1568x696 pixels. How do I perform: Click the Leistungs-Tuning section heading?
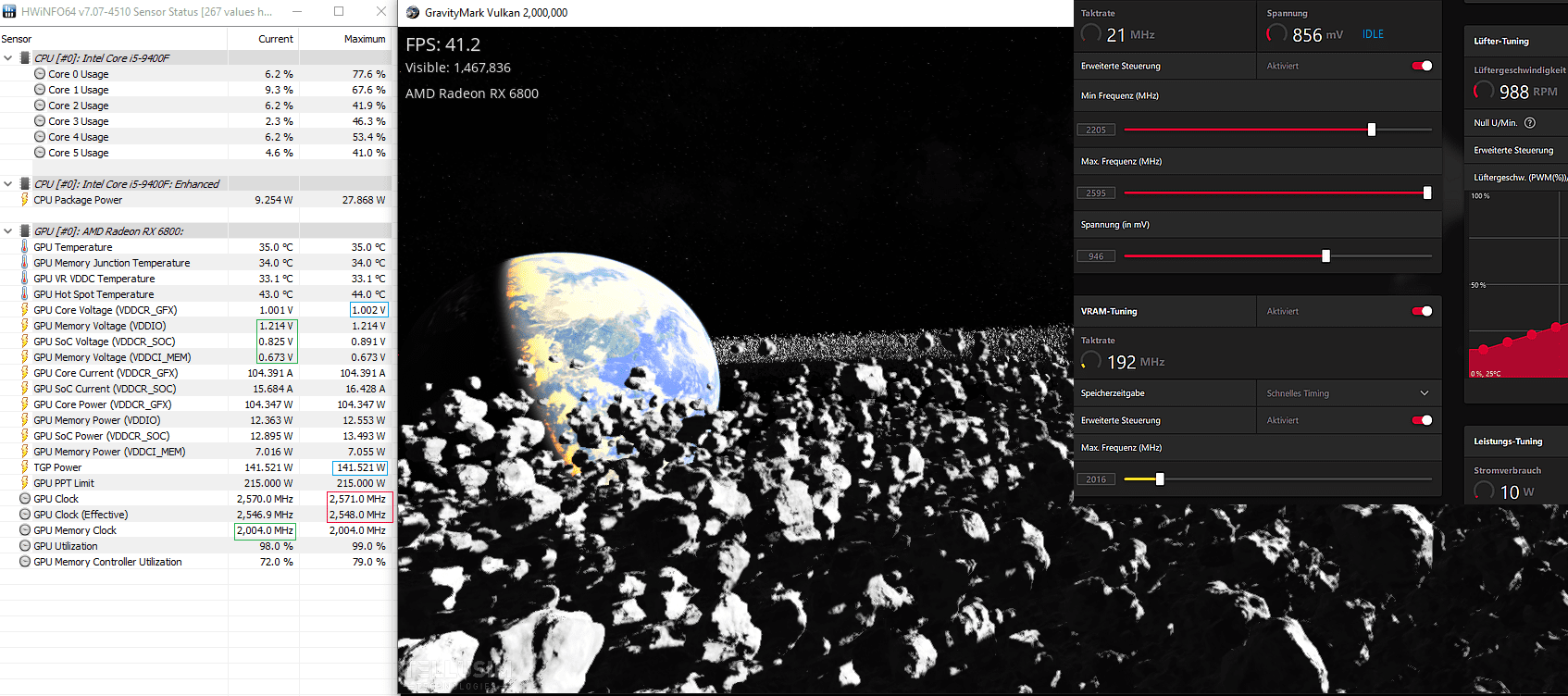1508,441
